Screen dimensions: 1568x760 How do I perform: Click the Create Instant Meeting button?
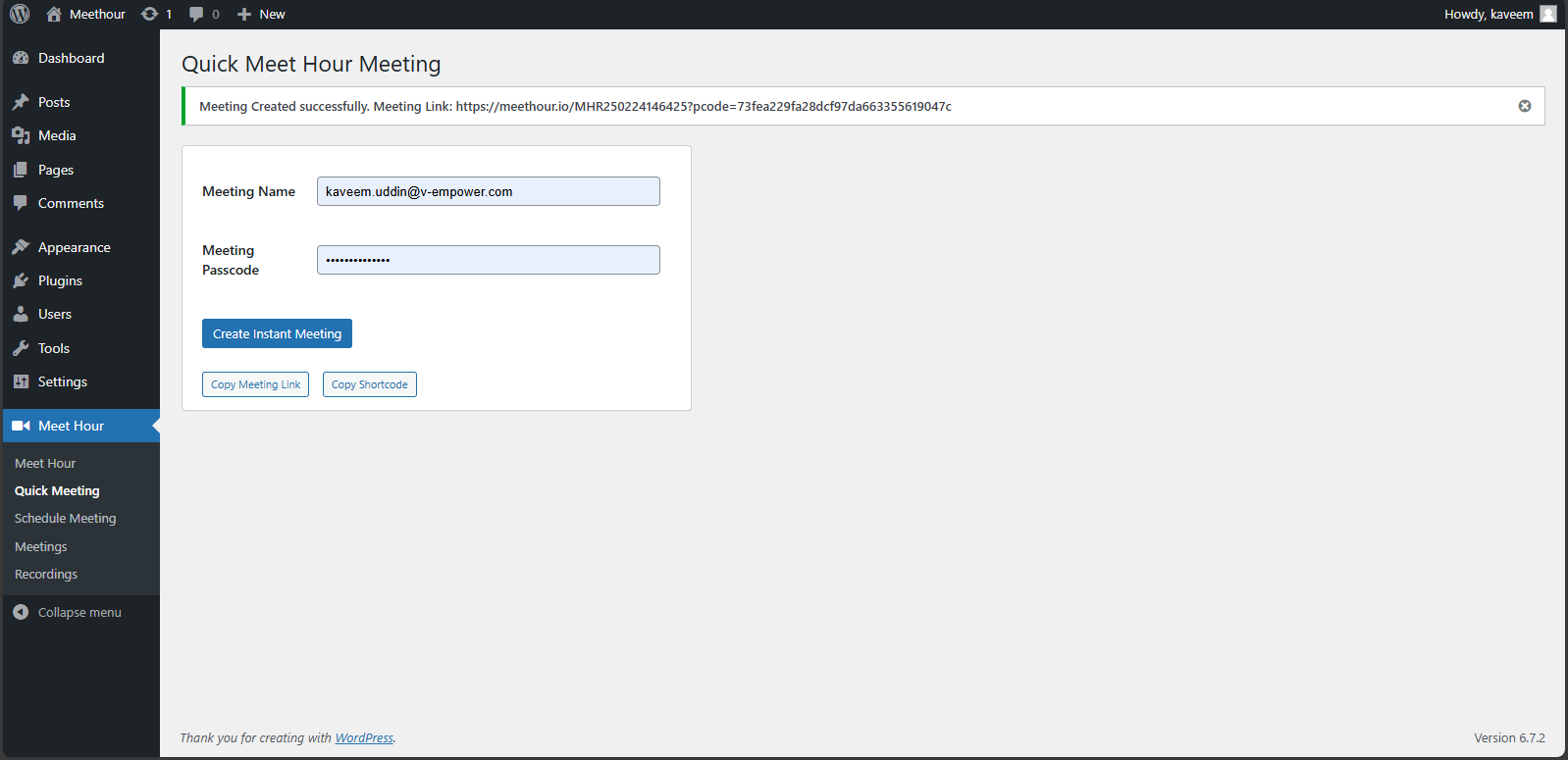click(x=277, y=333)
